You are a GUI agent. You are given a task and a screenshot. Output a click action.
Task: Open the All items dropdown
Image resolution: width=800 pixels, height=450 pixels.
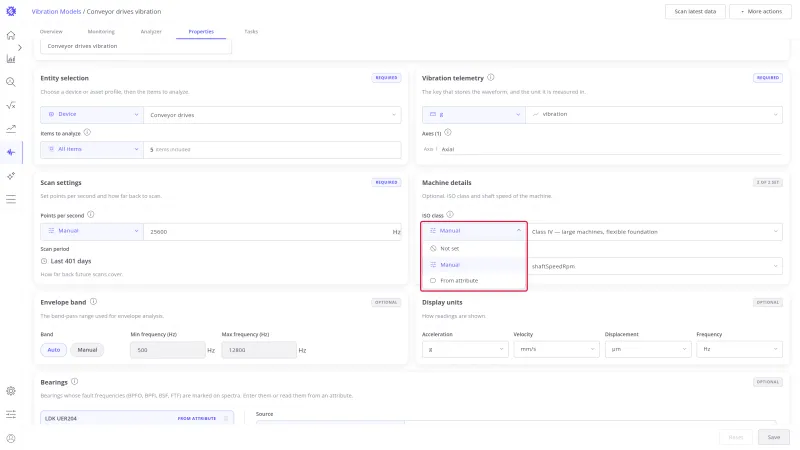[92, 149]
